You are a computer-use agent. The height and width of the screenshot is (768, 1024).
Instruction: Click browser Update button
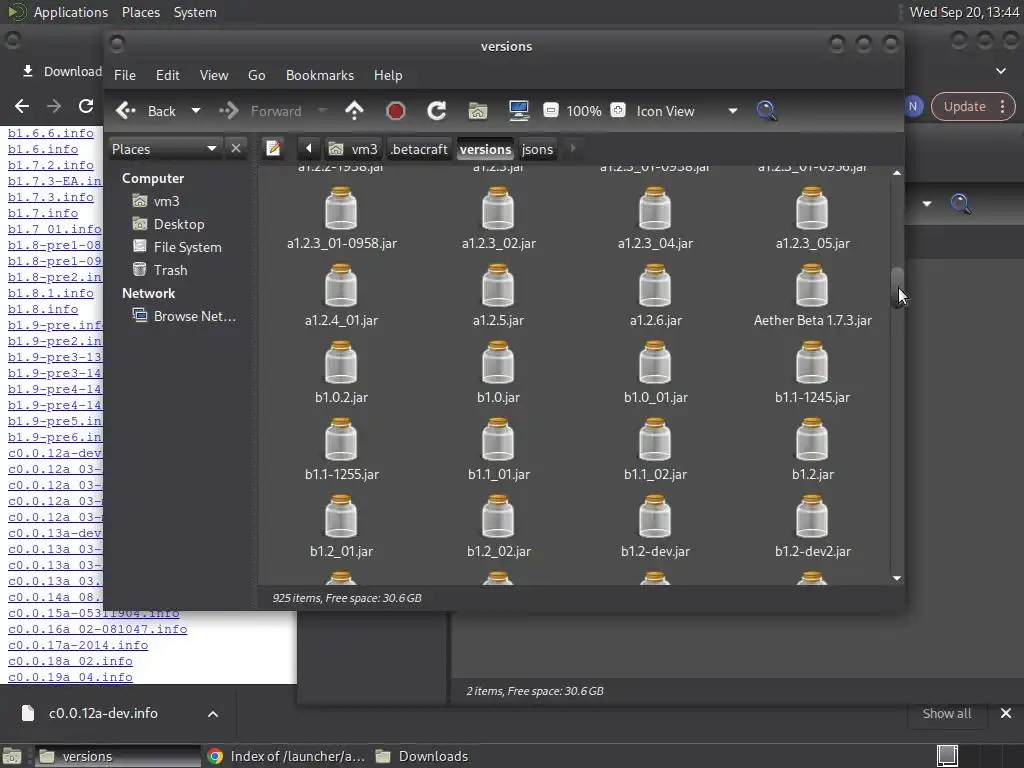tap(965, 106)
